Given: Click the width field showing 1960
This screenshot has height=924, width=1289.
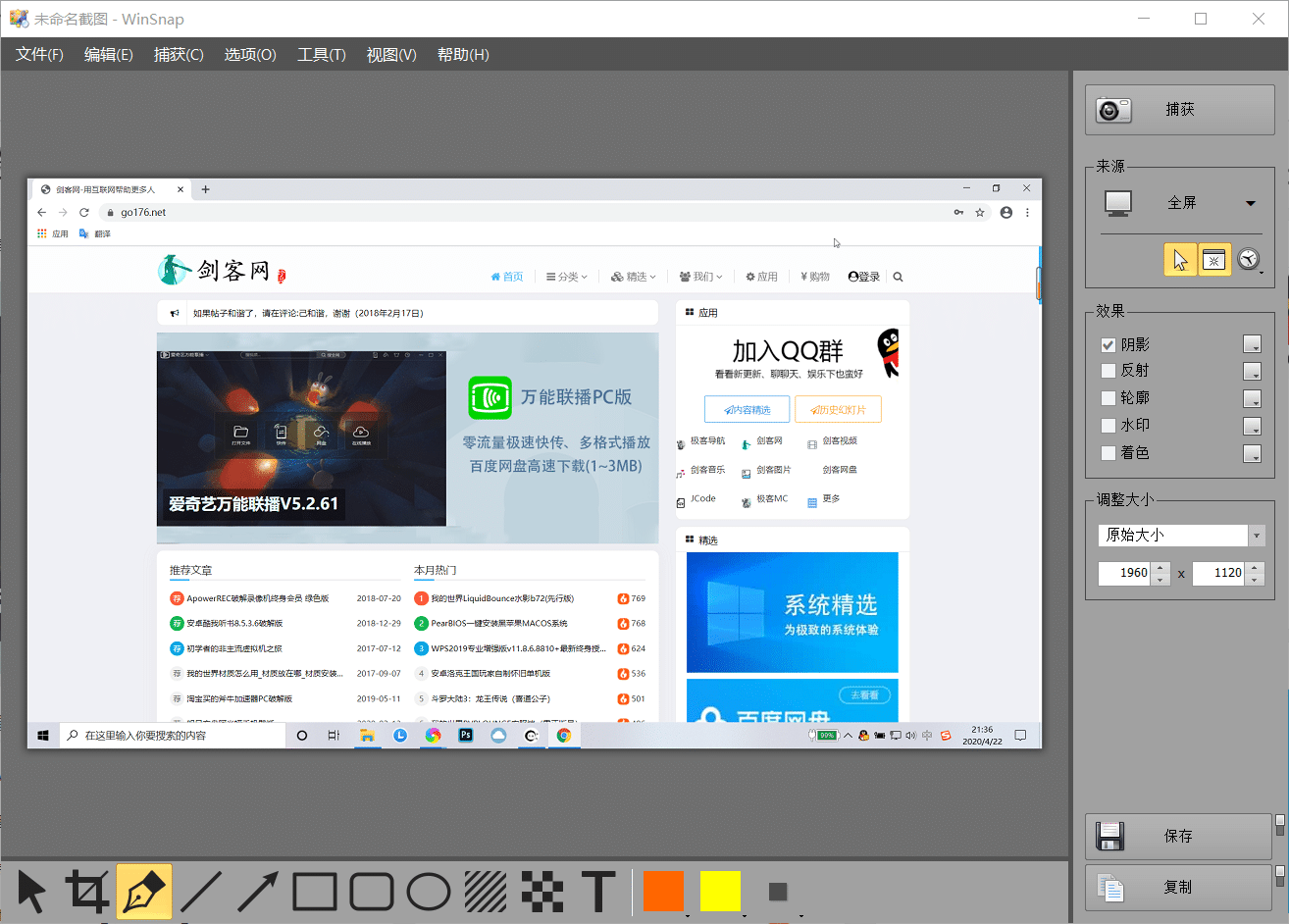Looking at the screenshot, I should (x=1124, y=573).
